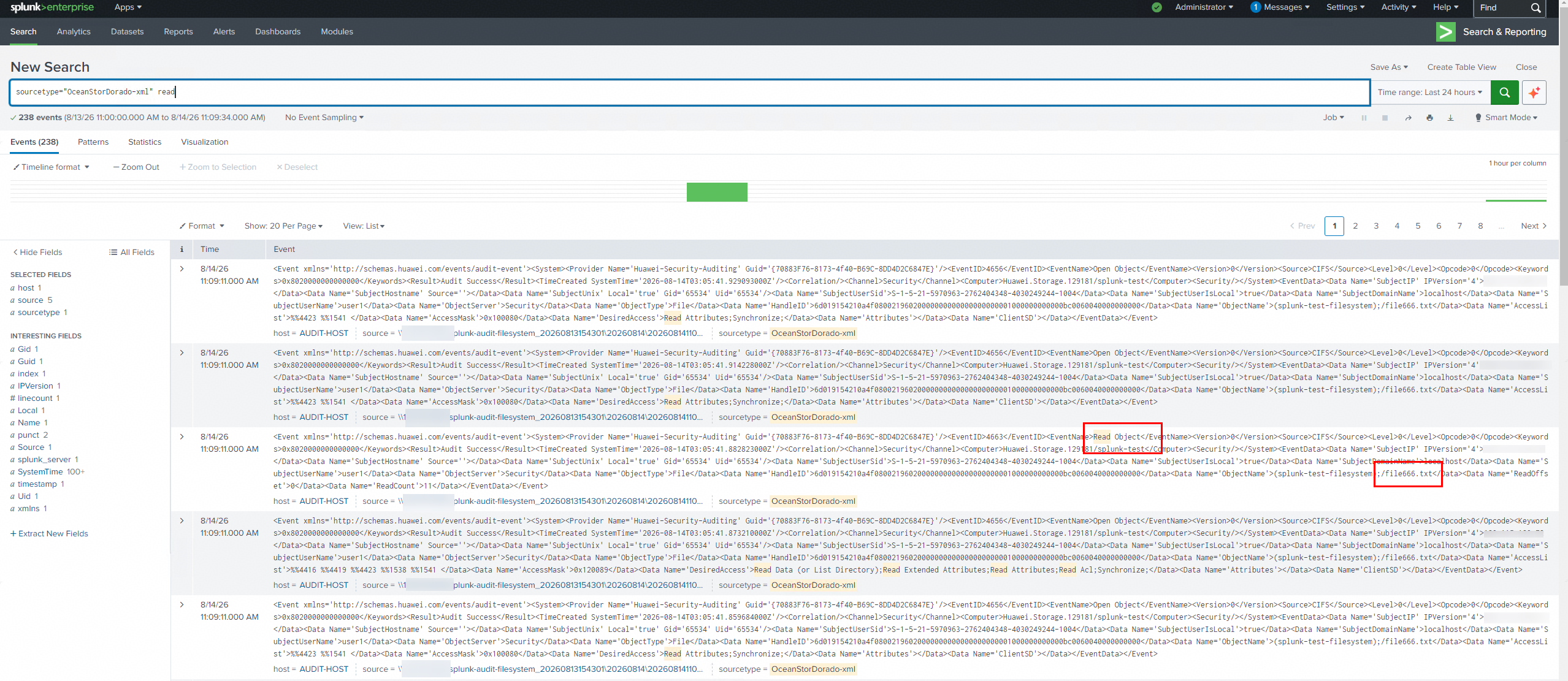Click the green timeline bar

tap(717, 192)
